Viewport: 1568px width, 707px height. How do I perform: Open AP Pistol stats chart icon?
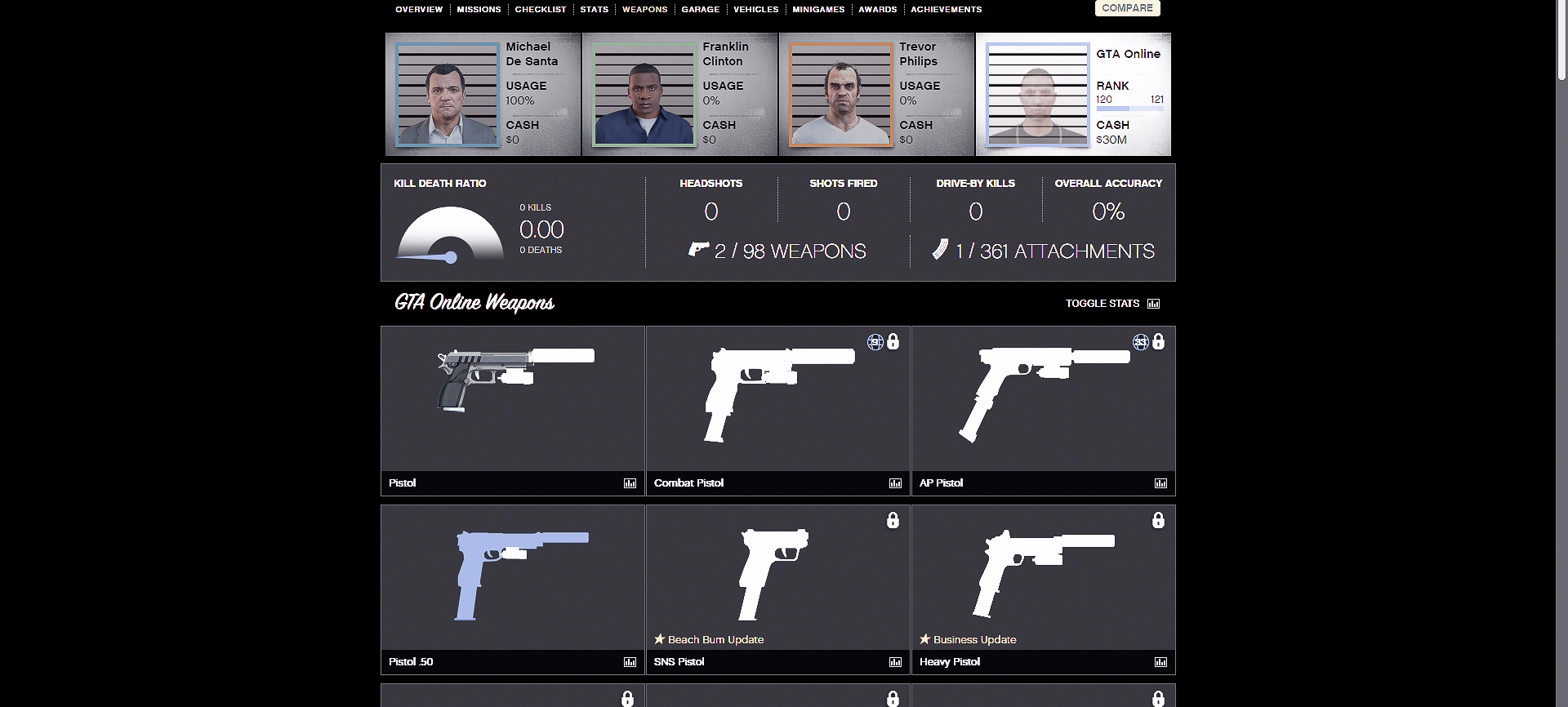[1160, 483]
